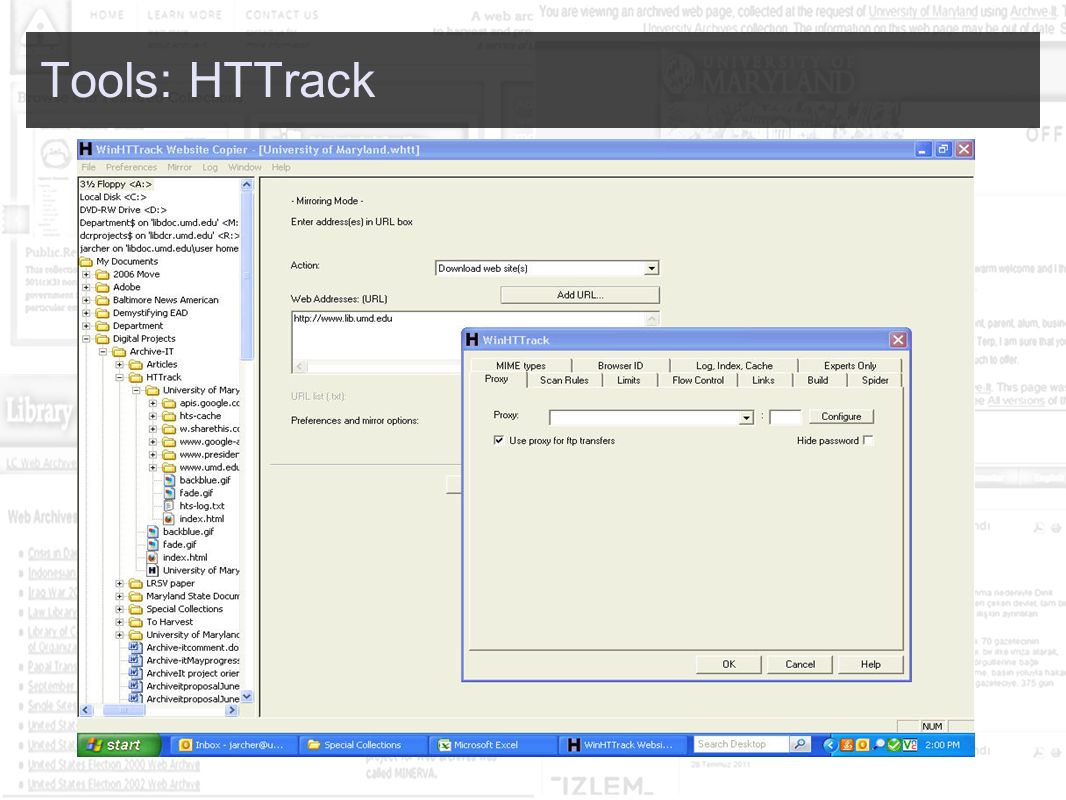Expand the Articles tree node
1066x800 pixels.
point(120,365)
